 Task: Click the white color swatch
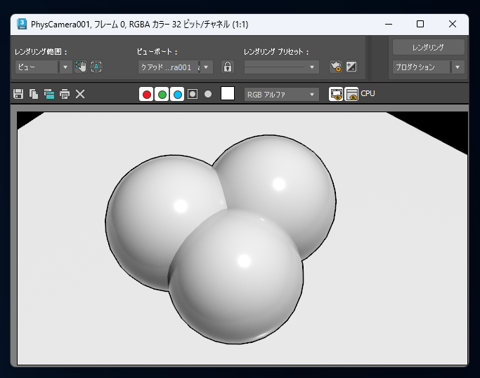tap(228, 94)
